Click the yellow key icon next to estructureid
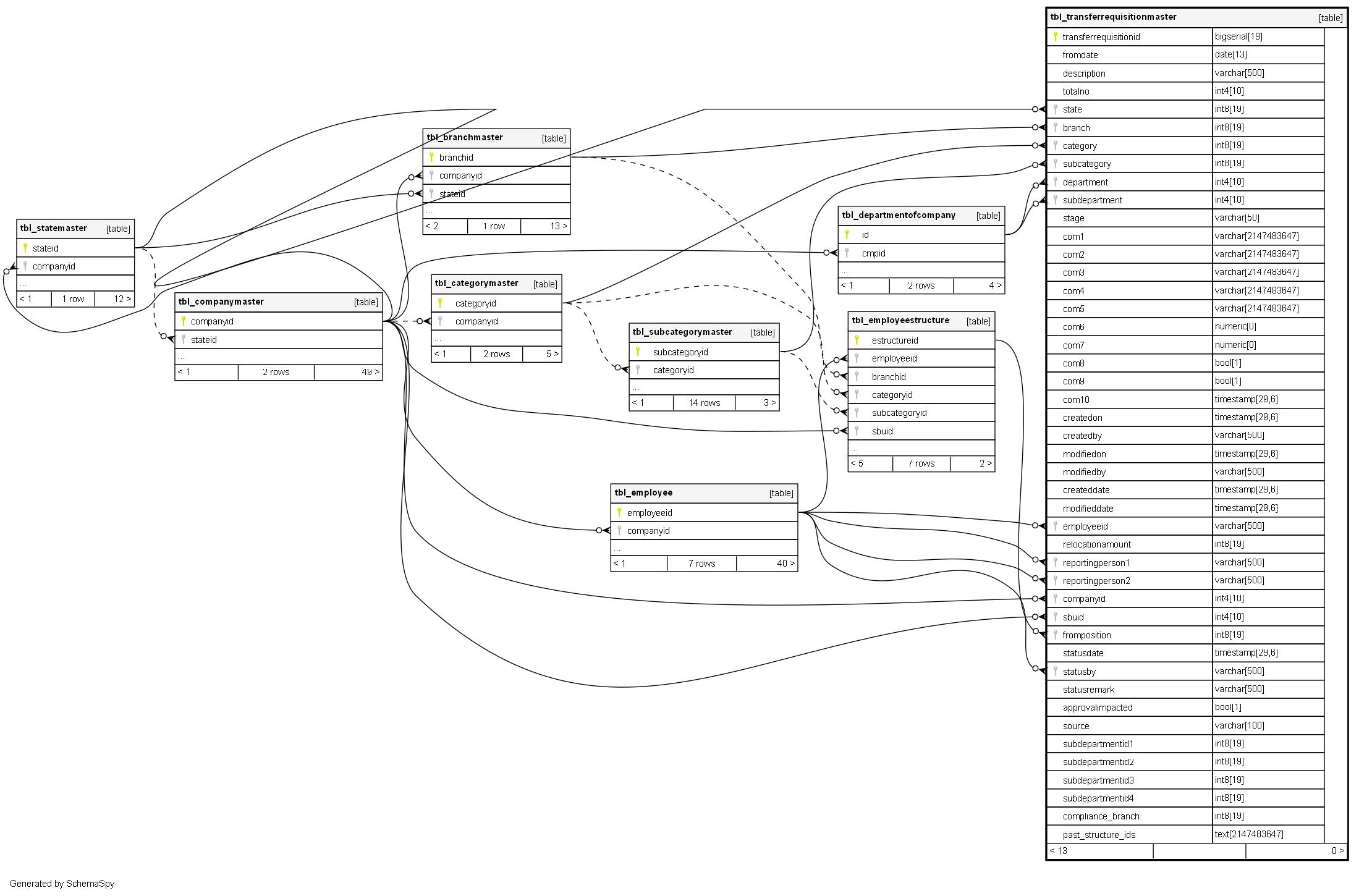 pyautogui.click(x=857, y=340)
